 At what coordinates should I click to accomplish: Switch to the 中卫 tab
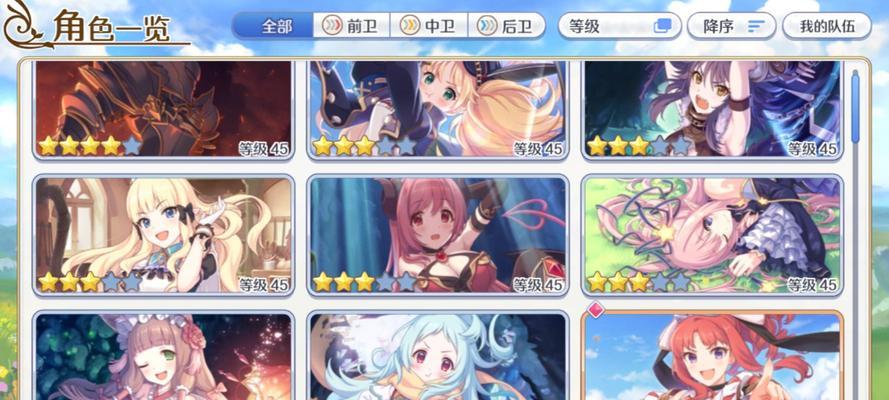click(429, 25)
